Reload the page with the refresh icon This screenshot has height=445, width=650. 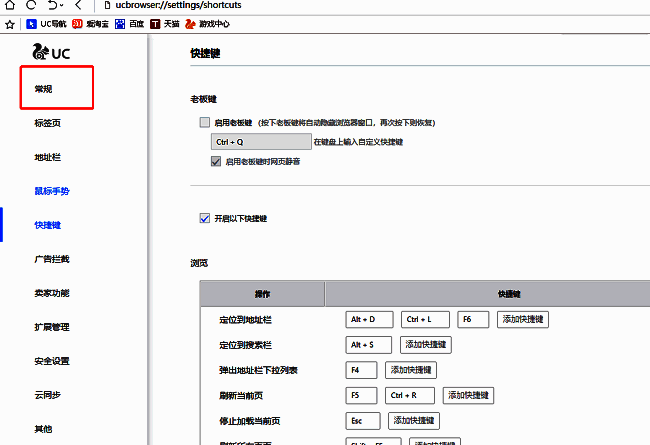(x=31, y=5)
